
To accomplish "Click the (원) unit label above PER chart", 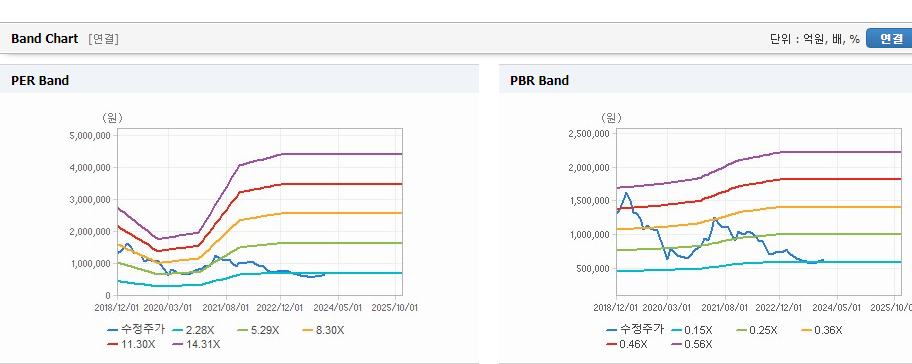I will [x=112, y=117].
